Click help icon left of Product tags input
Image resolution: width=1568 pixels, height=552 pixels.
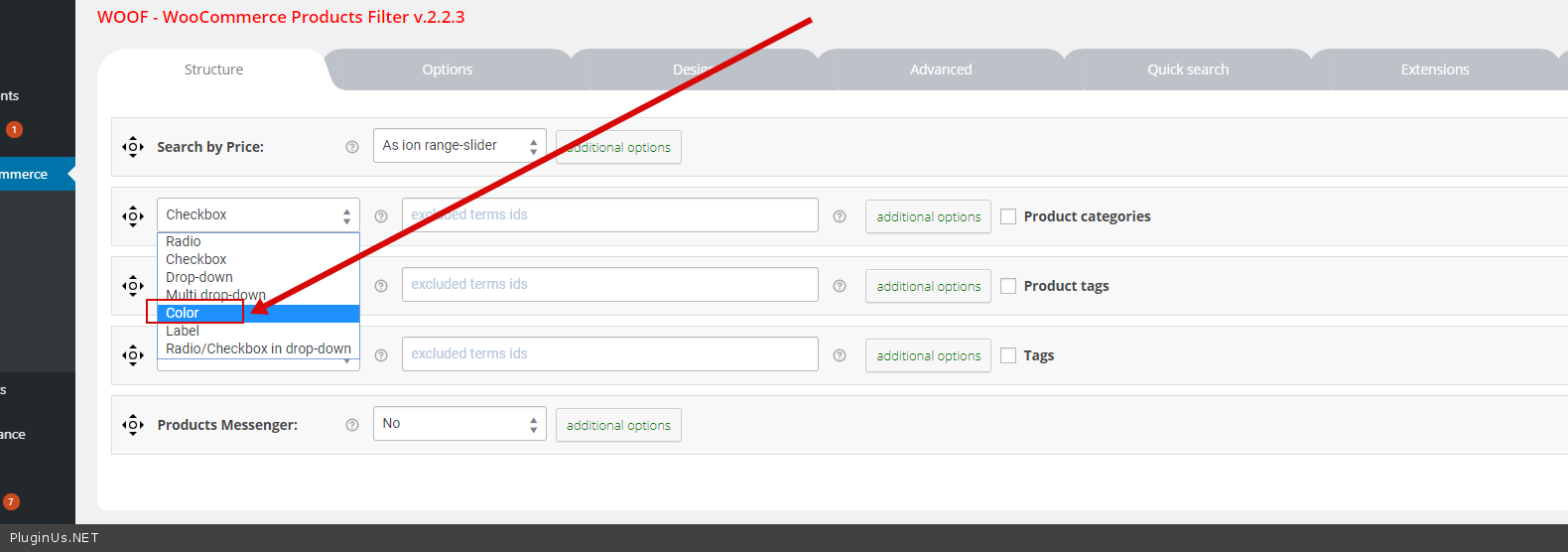click(381, 286)
